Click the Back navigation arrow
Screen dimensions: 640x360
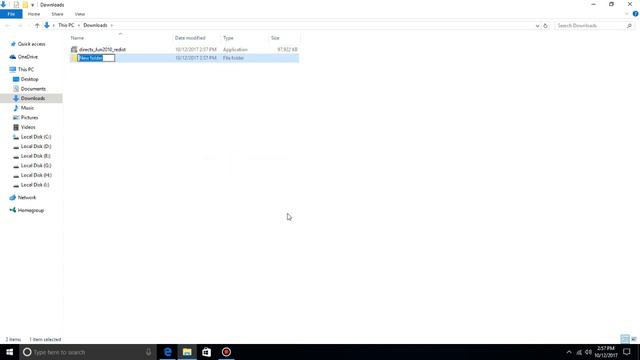pyautogui.click(x=7, y=25)
